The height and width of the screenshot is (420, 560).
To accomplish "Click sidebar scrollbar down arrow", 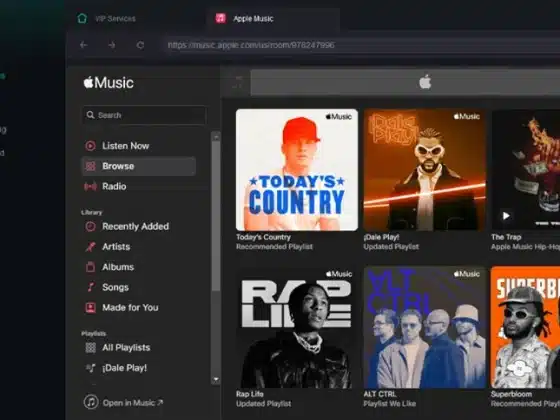I will [x=216, y=379].
